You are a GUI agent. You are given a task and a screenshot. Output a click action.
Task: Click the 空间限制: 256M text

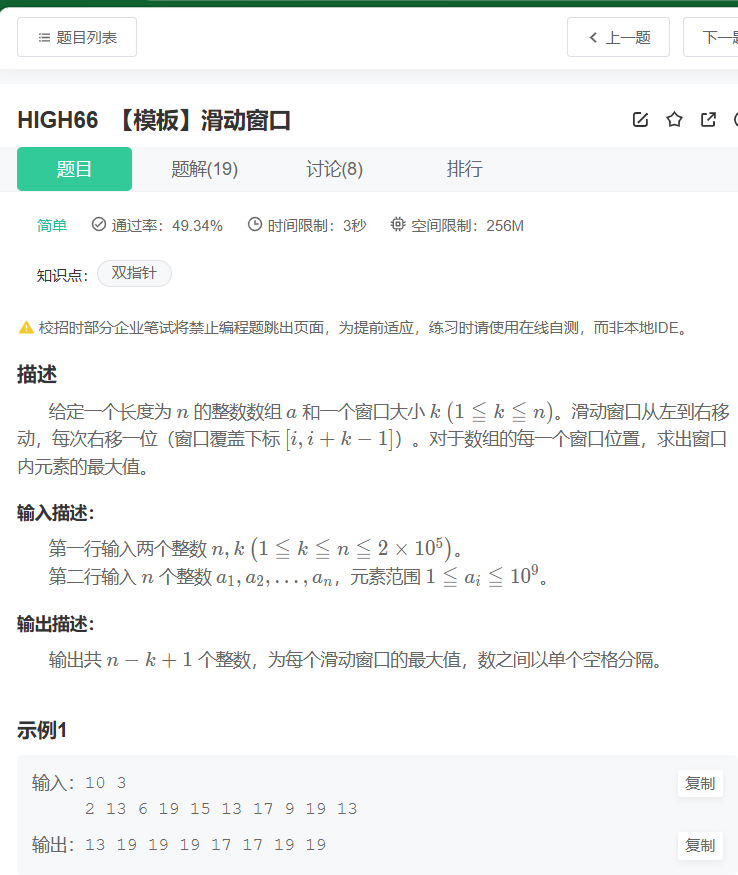(x=467, y=225)
